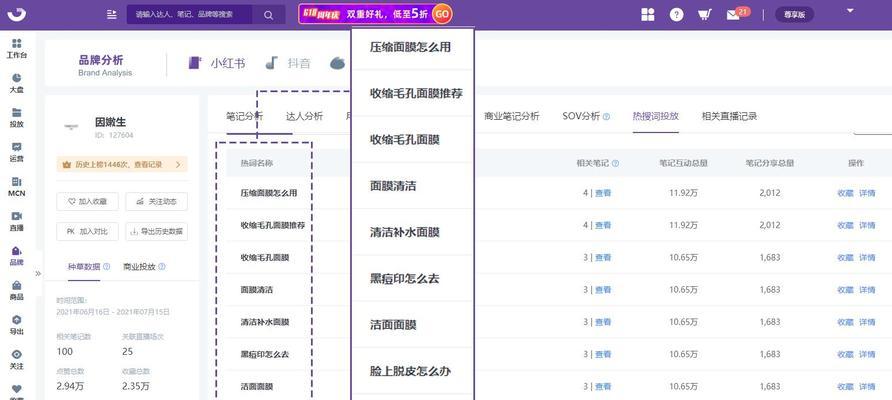Open the 商品 products sidebar icon
The height and width of the screenshot is (400, 892).
point(16,290)
